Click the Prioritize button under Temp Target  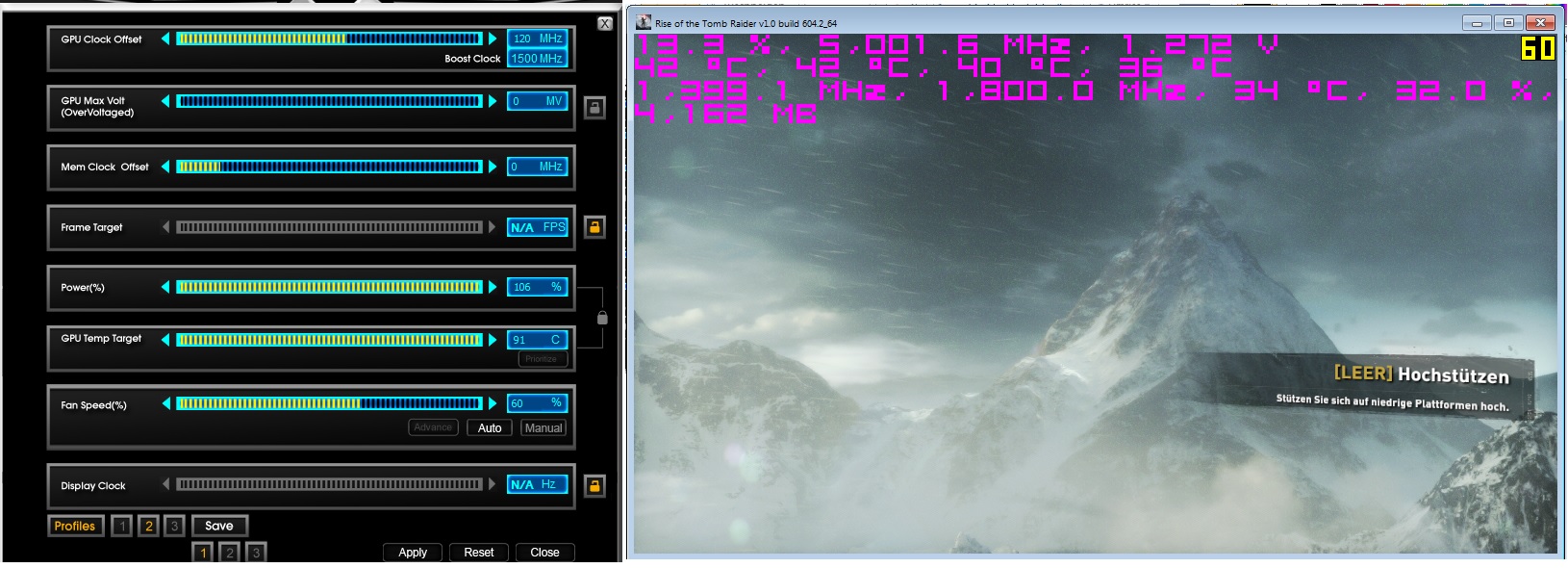coord(542,359)
